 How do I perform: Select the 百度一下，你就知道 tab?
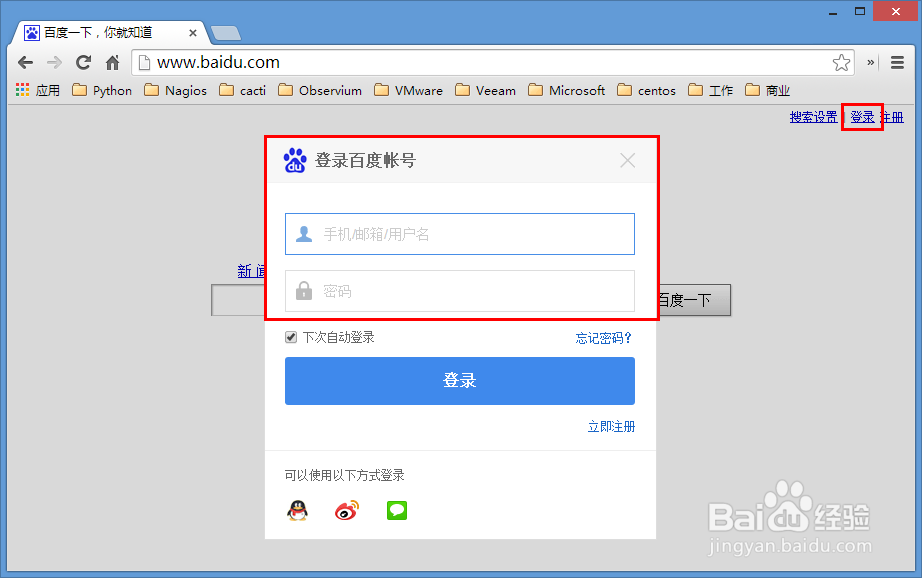(x=109, y=33)
